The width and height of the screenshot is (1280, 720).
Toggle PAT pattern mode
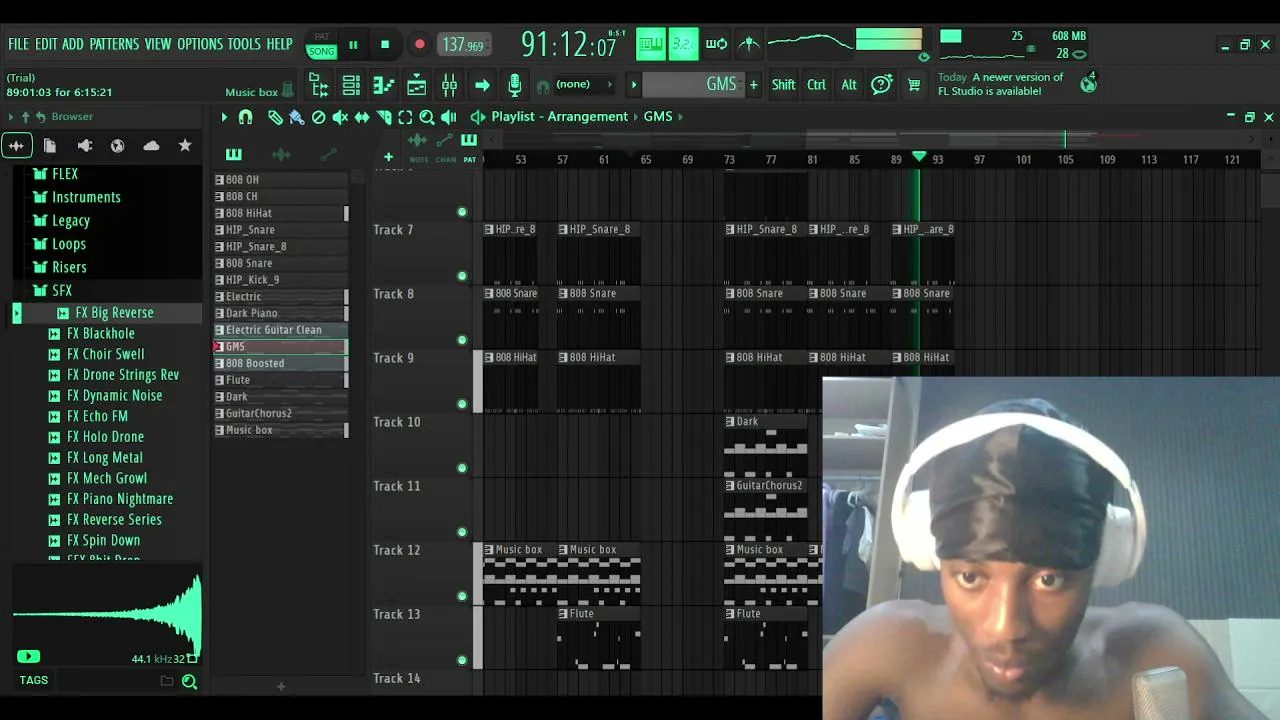pyautogui.click(x=322, y=37)
